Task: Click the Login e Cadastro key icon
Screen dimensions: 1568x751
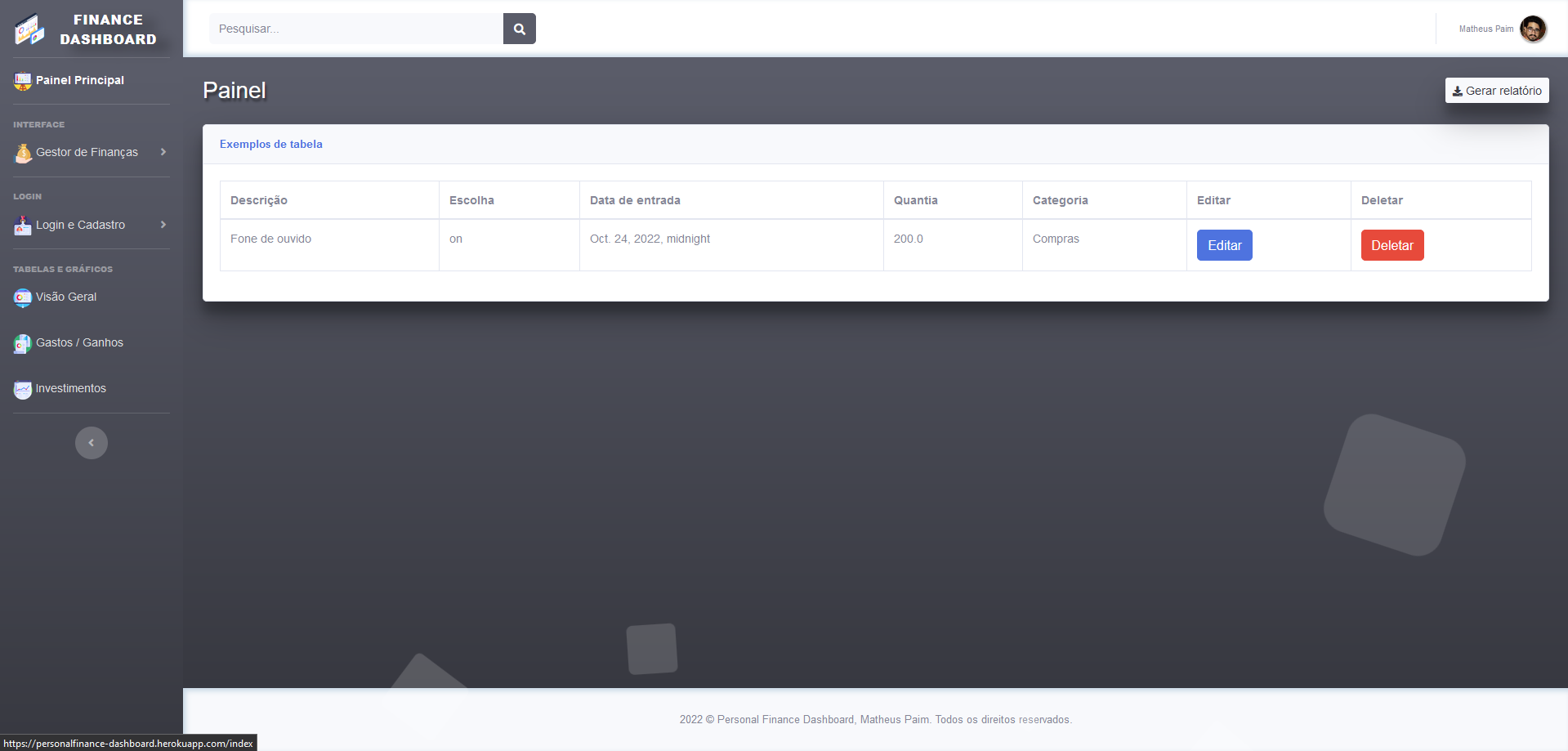Action: click(22, 225)
